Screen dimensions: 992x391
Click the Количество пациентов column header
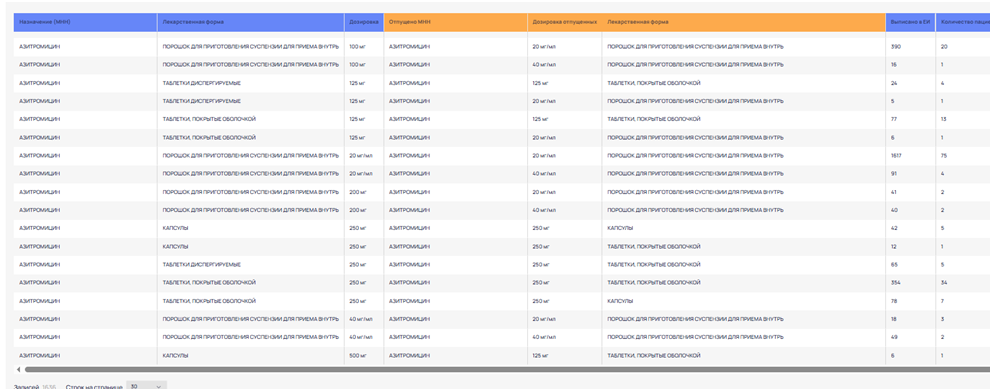pos(964,22)
